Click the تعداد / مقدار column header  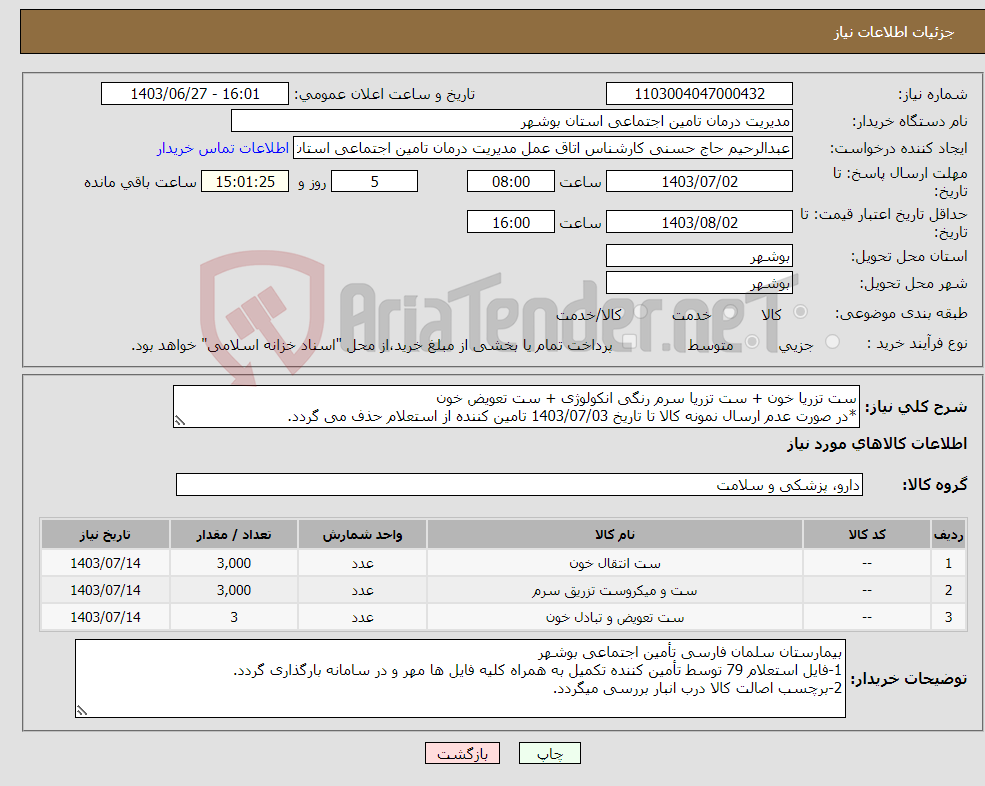tap(234, 534)
